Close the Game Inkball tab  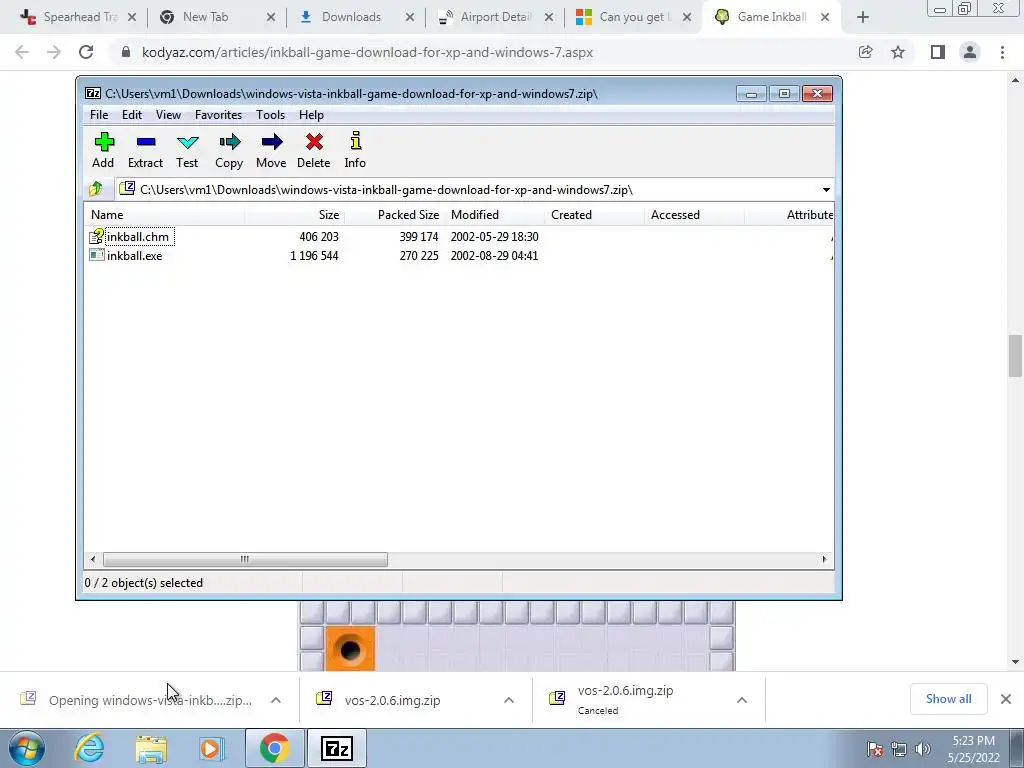click(x=825, y=17)
